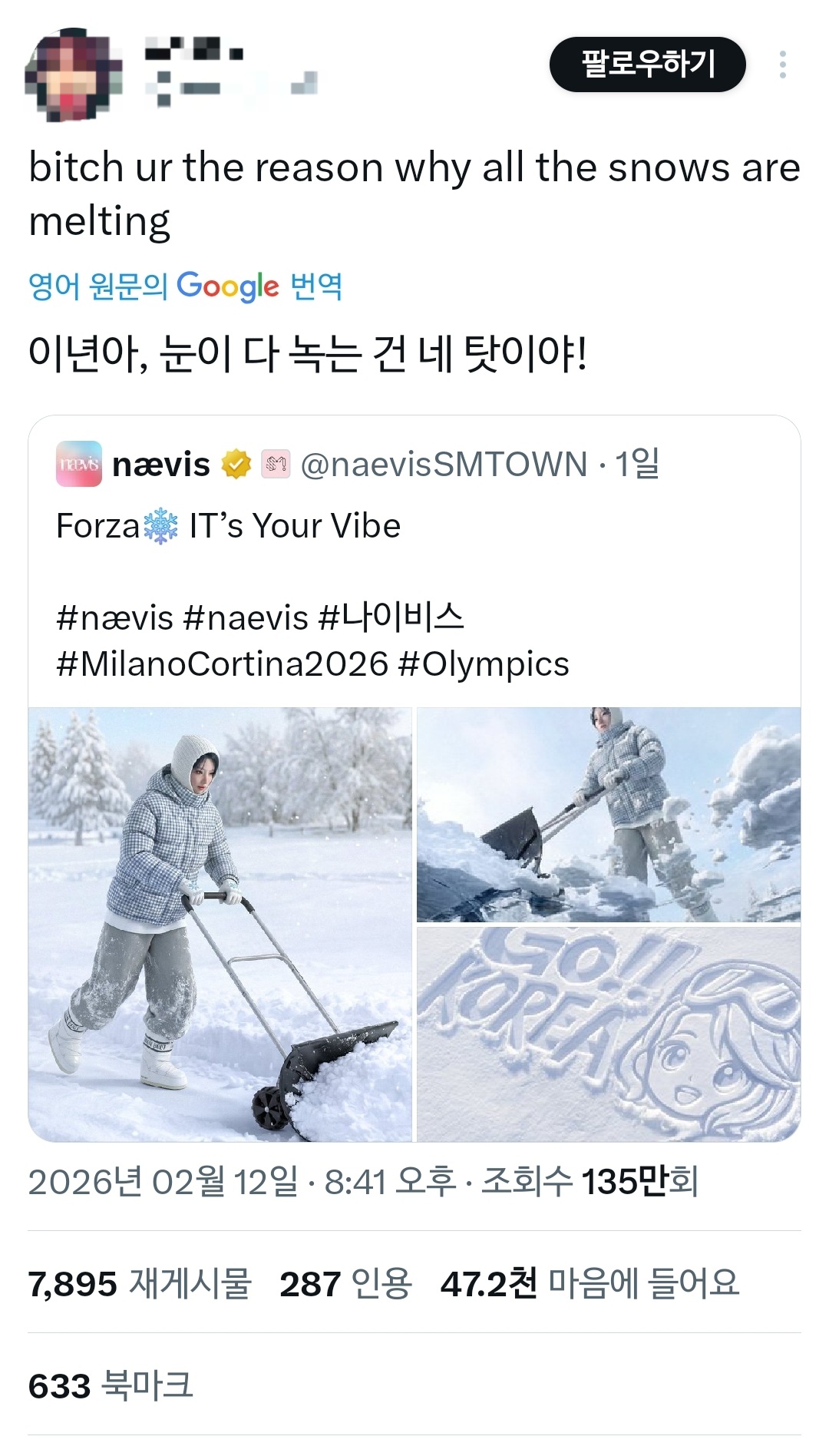Open the three-dot more options menu
The width and height of the screenshot is (829, 1456).
pos(782,65)
